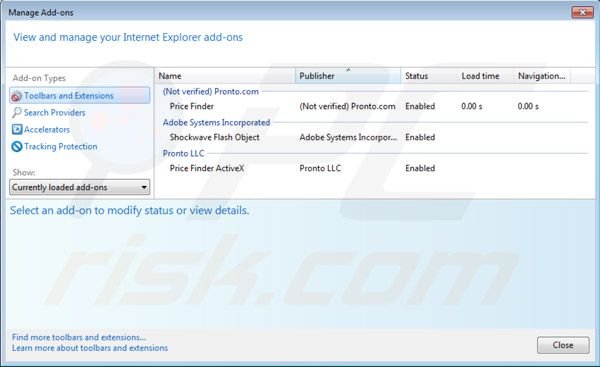Click the Search Providers magnifier icon
600x367 pixels.
pyautogui.click(x=16, y=113)
